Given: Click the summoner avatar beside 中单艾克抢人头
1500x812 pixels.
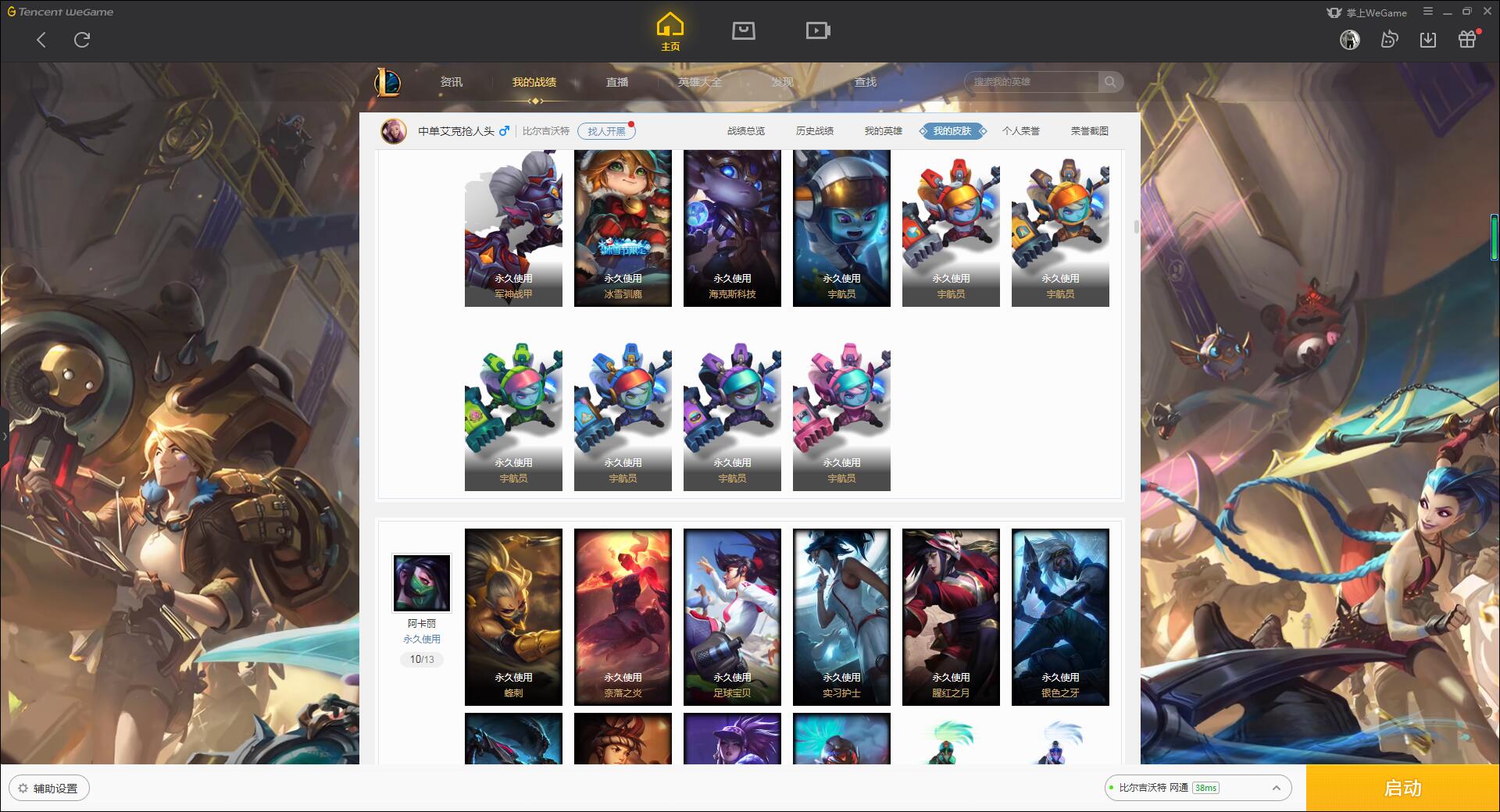Looking at the screenshot, I should tap(394, 131).
